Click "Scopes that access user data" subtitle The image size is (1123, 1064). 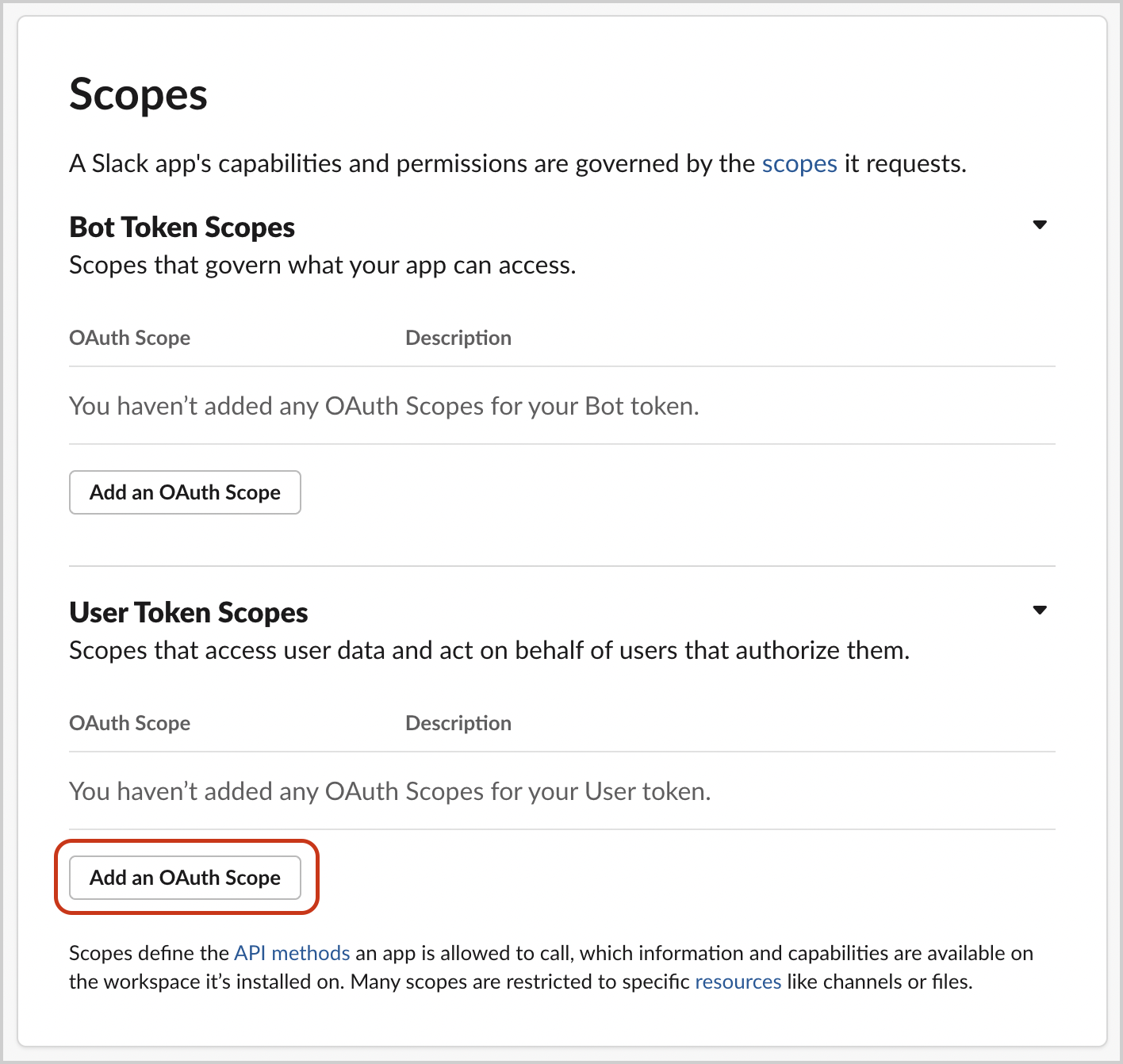[x=489, y=650]
